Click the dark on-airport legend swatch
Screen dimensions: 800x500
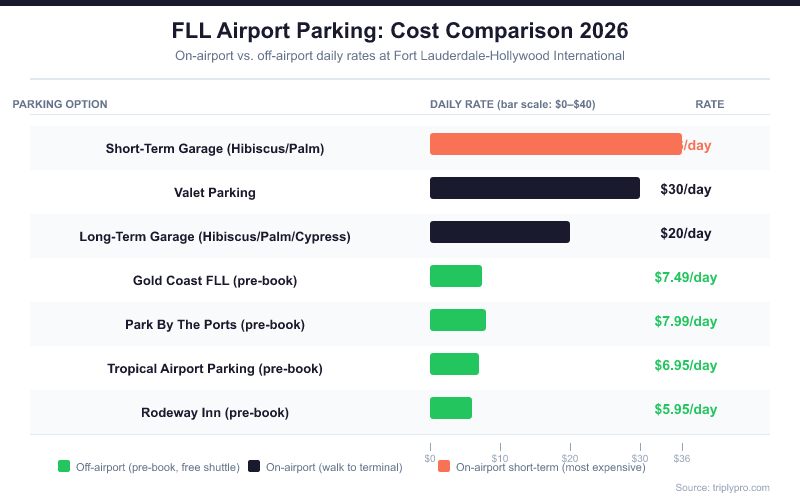tap(254, 466)
